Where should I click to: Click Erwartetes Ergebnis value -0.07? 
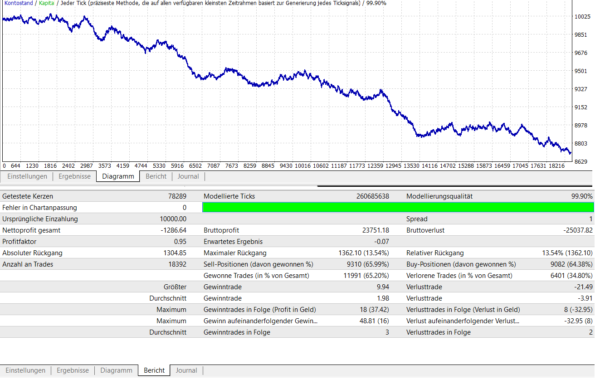[x=382, y=241]
